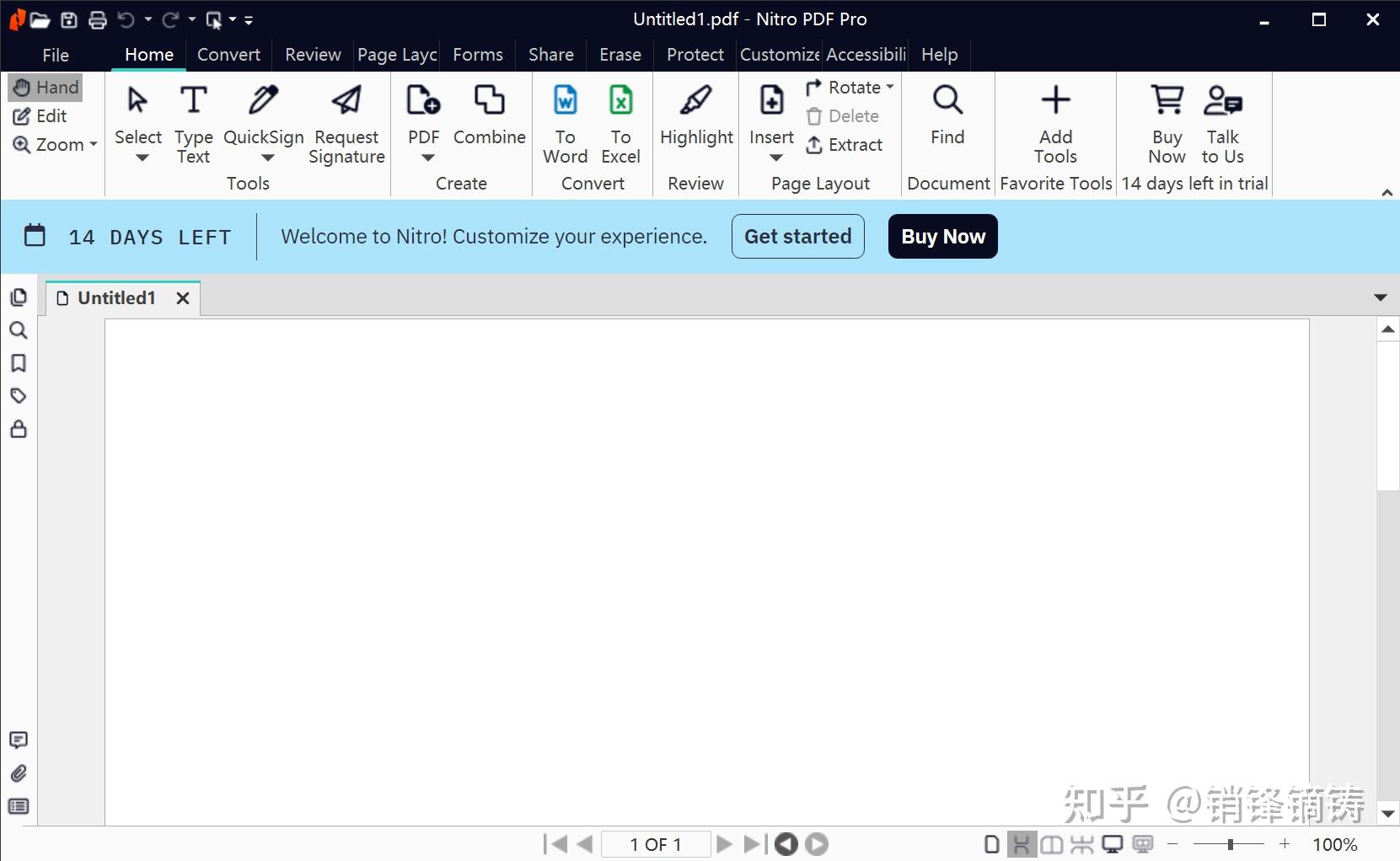
Task: Collapse the ribbon with the caret arrow
Action: (x=1387, y=193)
